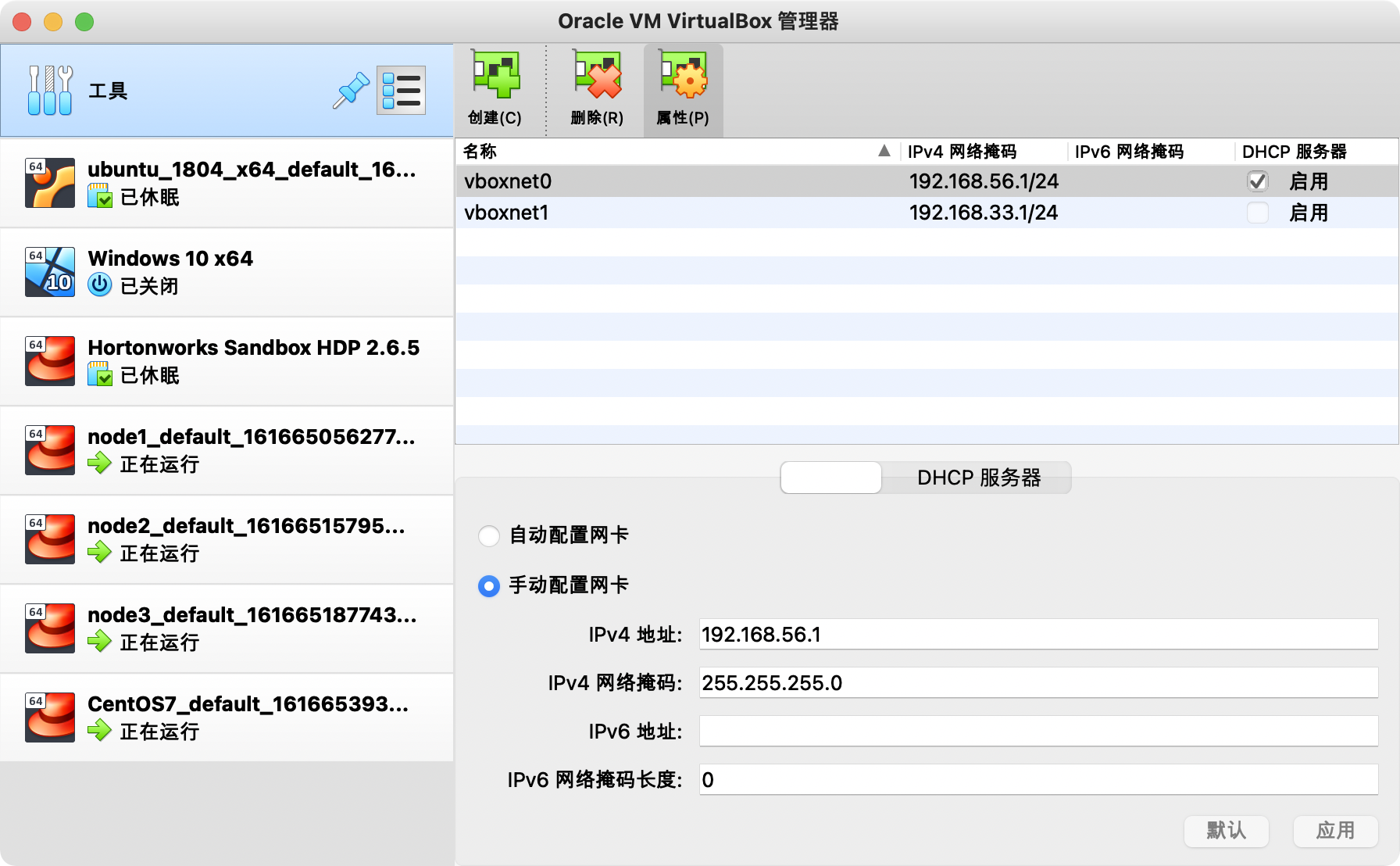Select the Hortonworks Sandbox HDP 2.6.5 name
This screenshot has height=866, width=1400.
coord(254,348)
